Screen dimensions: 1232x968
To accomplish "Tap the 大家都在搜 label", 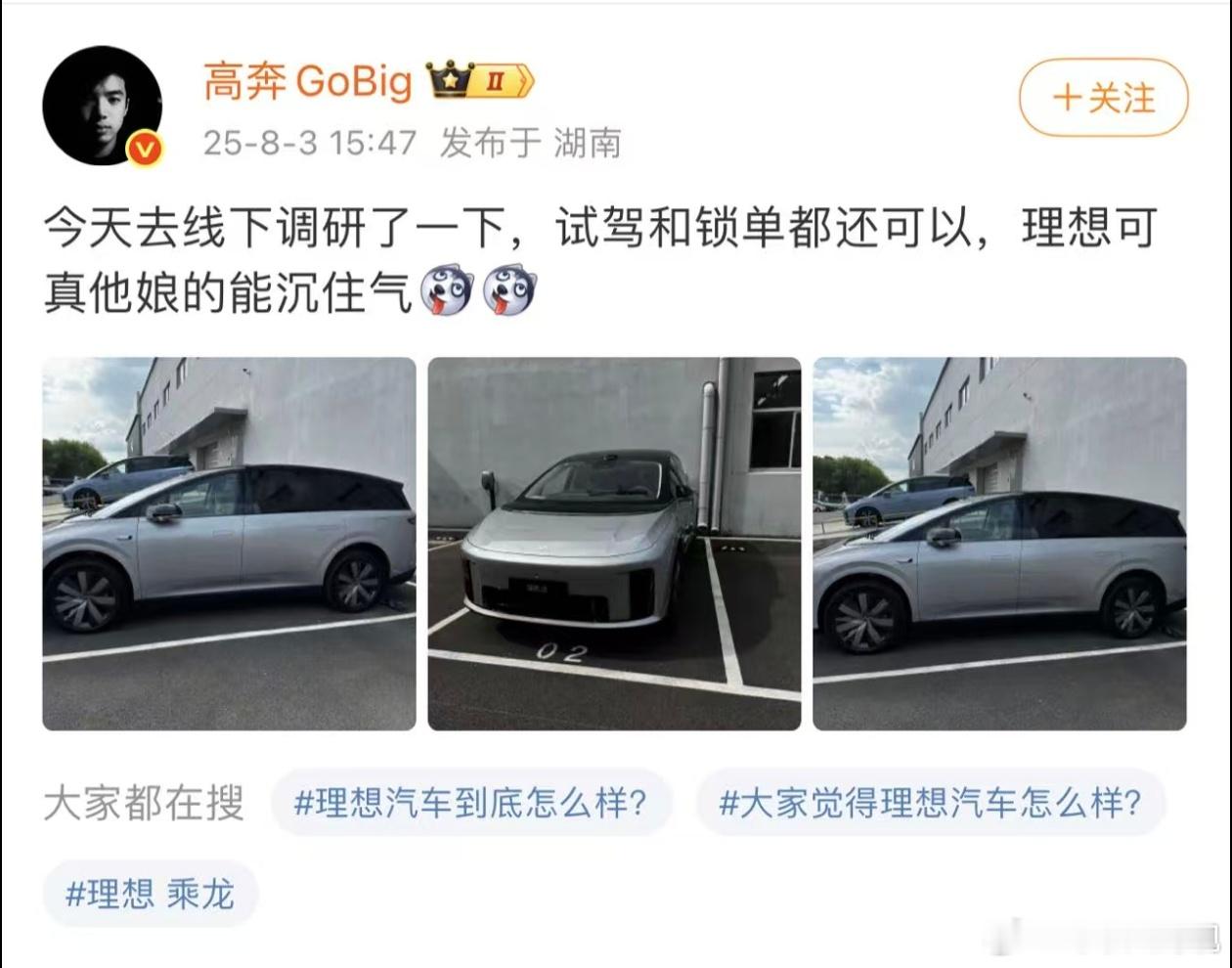I will click(144, 803).
